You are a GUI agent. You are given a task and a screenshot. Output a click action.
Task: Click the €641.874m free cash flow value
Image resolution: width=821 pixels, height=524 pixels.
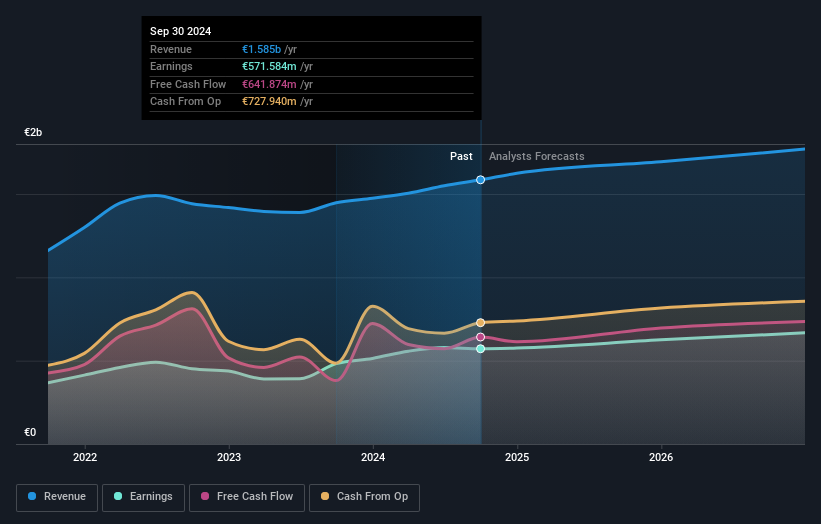(269, 84)
